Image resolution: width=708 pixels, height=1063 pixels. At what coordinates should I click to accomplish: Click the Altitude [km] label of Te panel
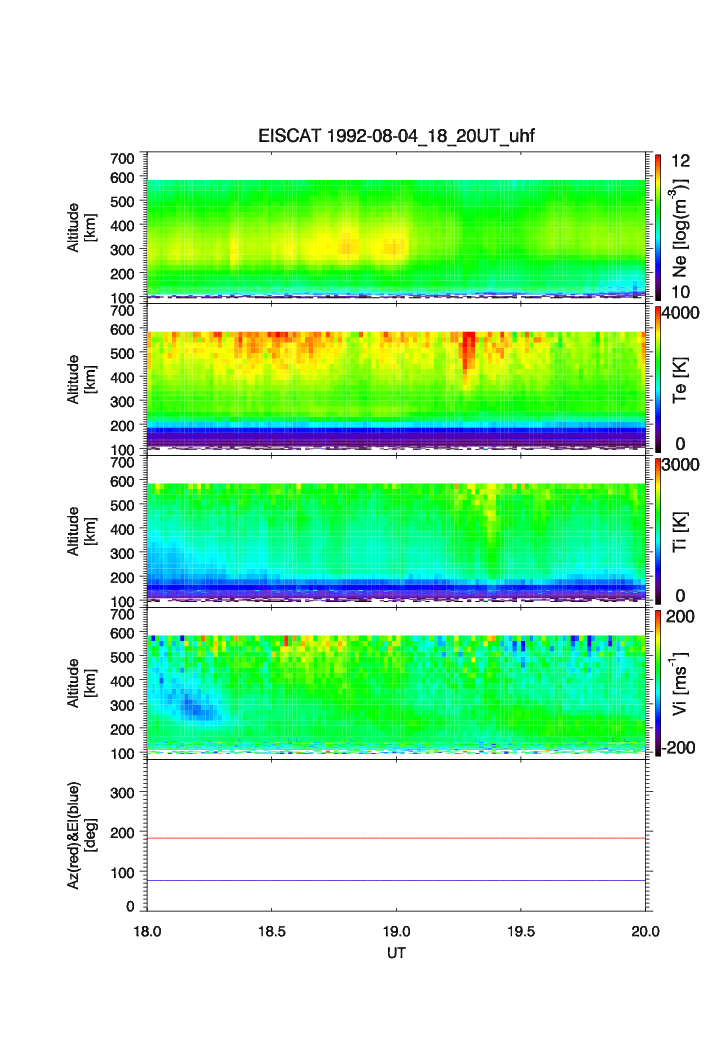pyautogui.click(x=81, y=380)
